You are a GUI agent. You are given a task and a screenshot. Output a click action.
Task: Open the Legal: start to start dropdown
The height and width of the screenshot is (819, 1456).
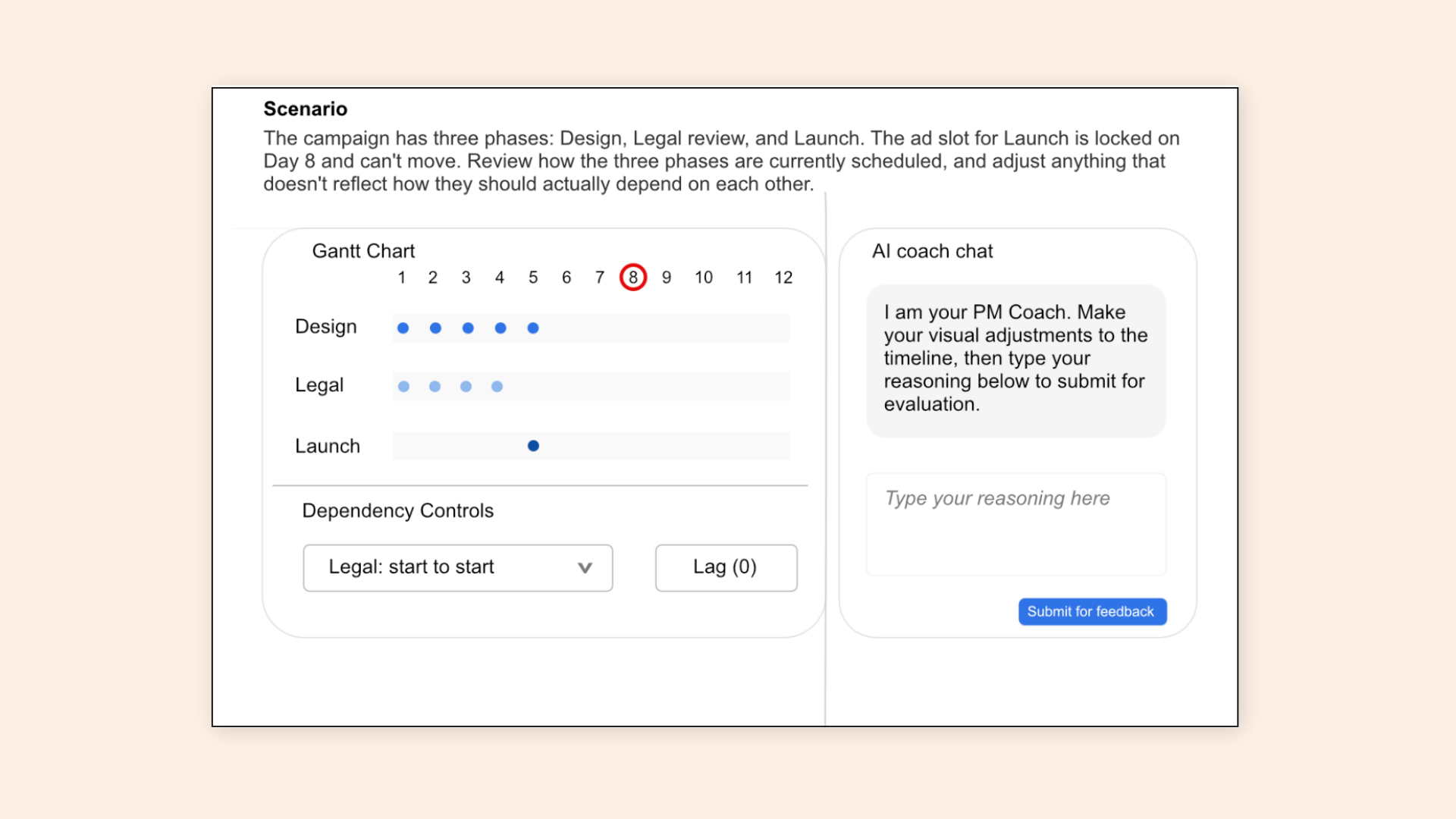coord(457,567)
